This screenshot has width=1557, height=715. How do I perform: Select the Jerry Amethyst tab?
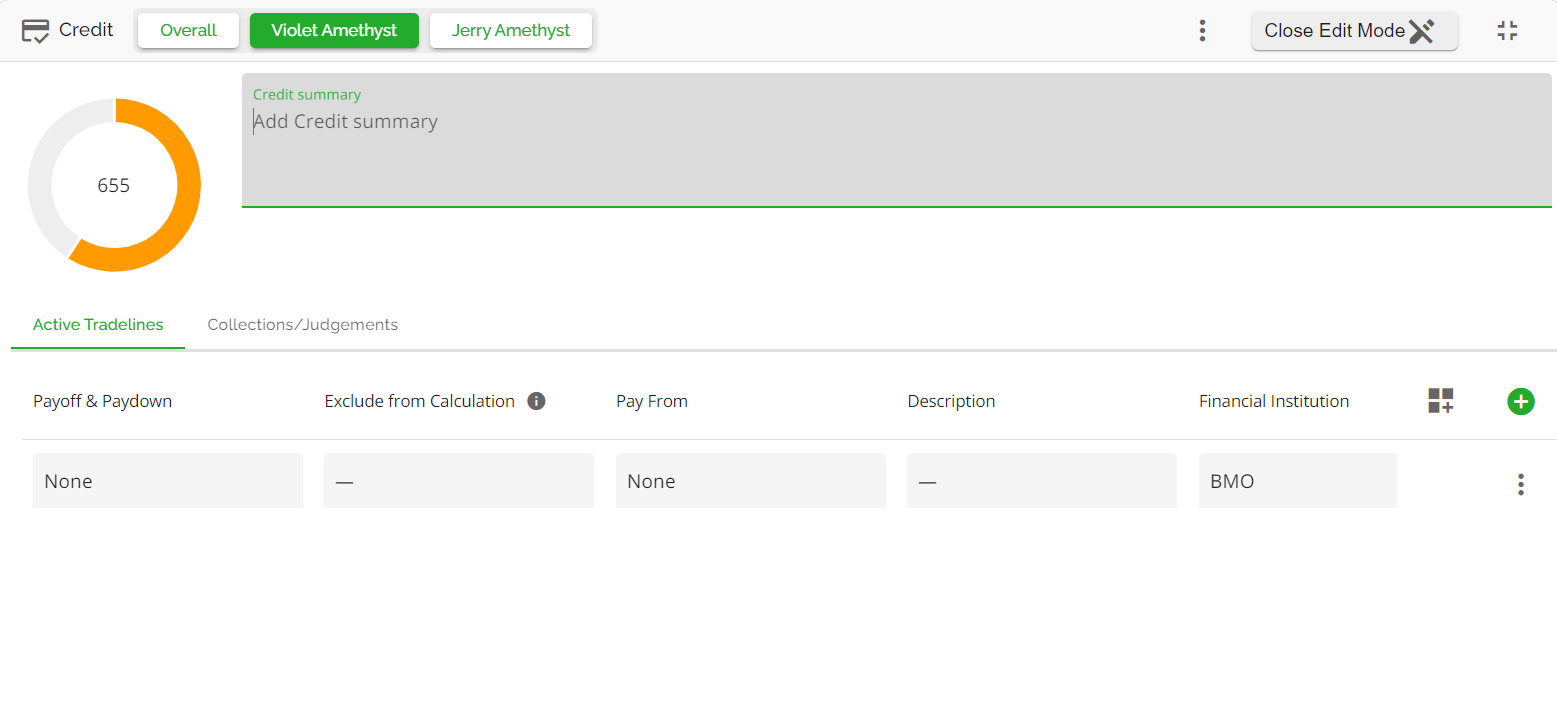click(x=511, y=30)
